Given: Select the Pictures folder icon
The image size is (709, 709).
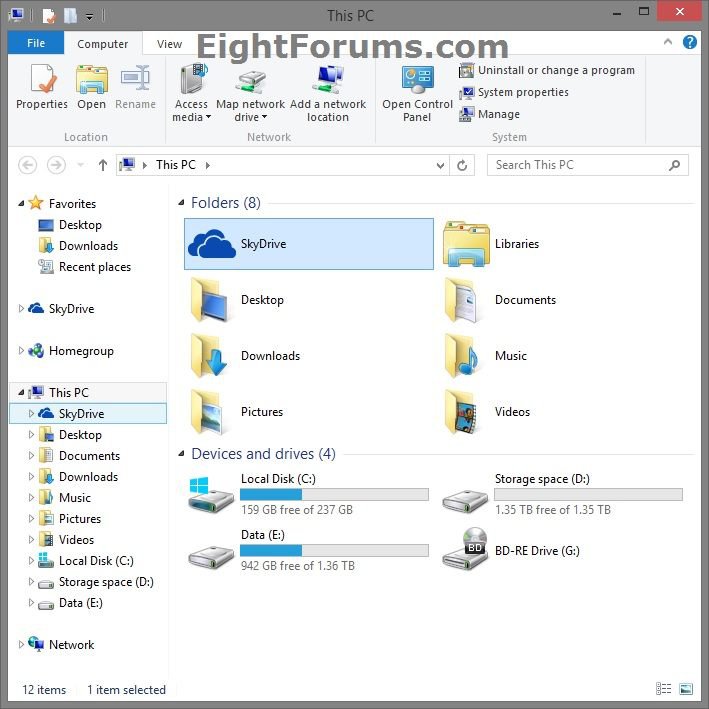Looking at the screenshot, I should [207, 411].
